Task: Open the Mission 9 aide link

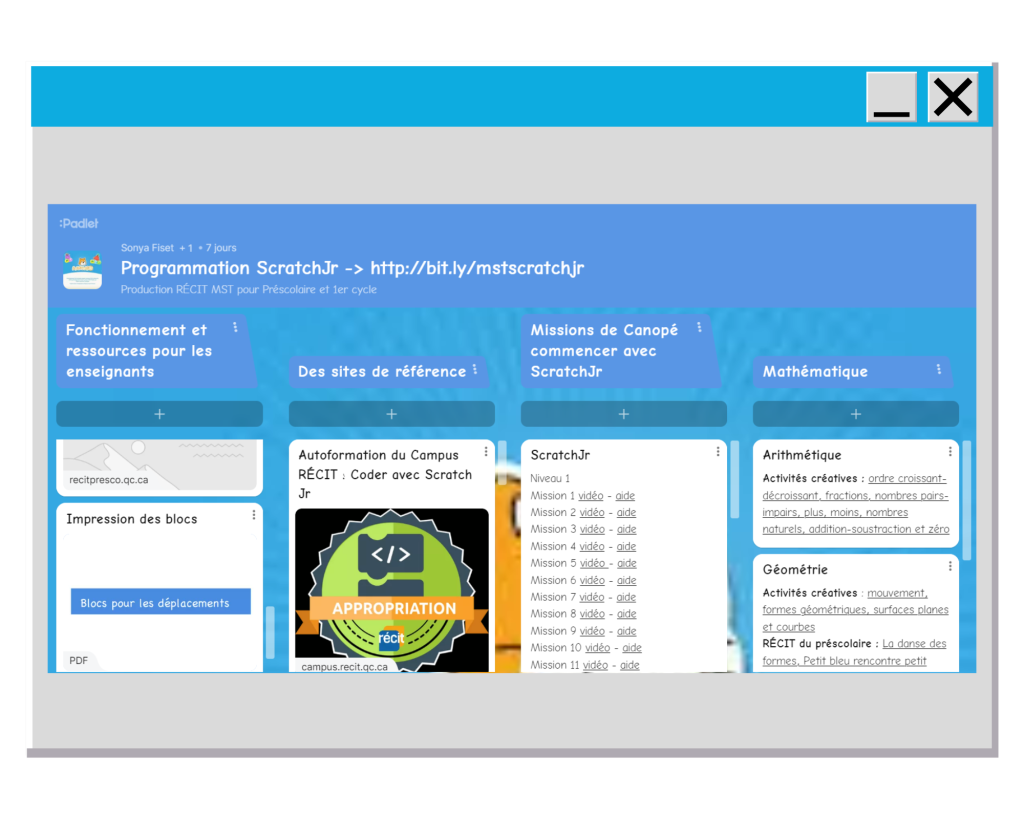Action: [627, 631]
